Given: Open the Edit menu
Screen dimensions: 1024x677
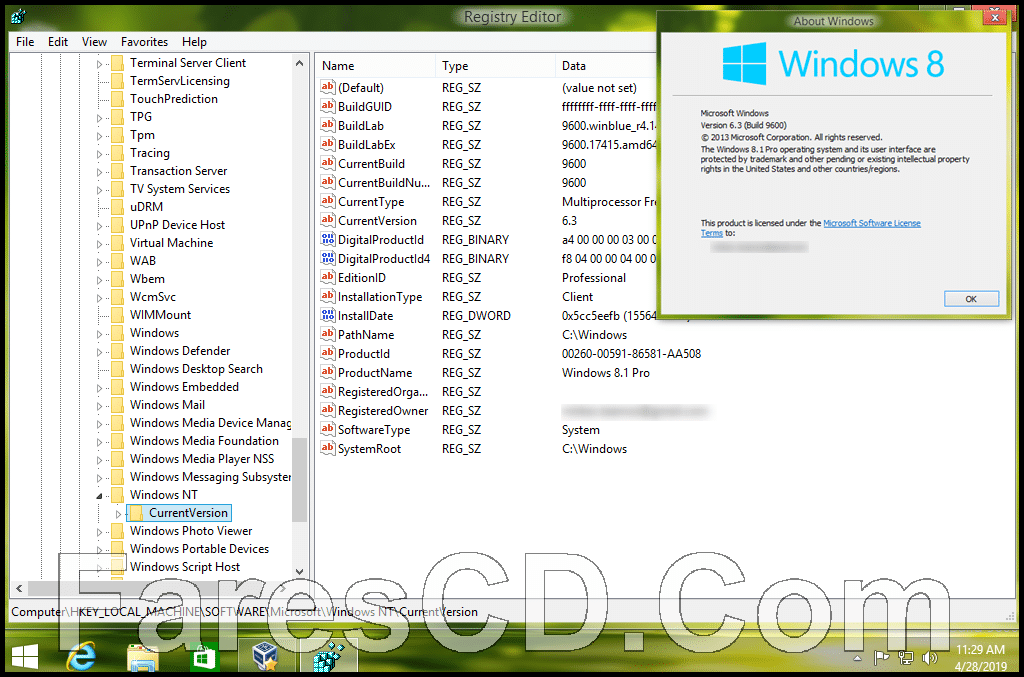Looking at the screenshot, I should 57,42.
